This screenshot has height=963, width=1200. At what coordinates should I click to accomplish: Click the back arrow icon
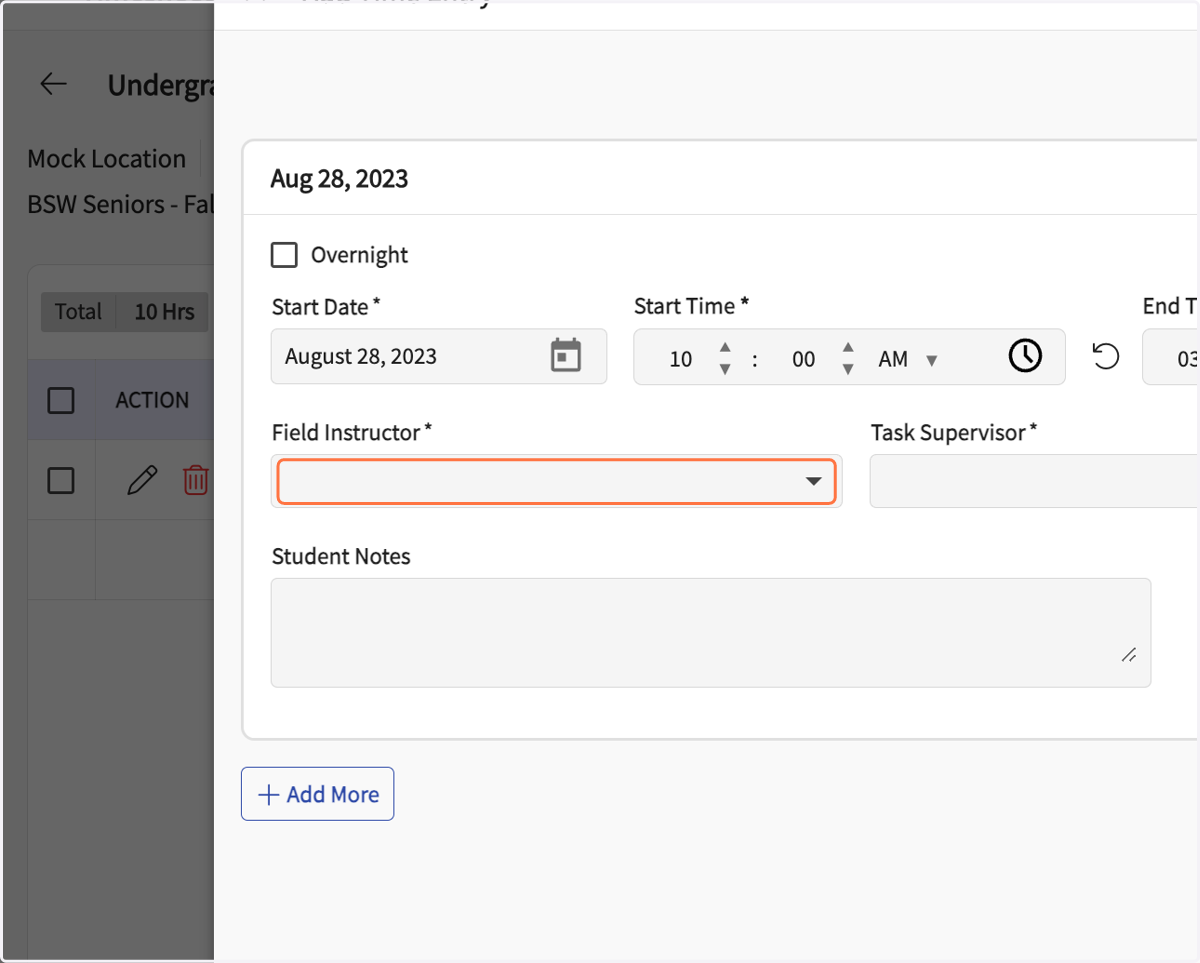(x=54, y=85)
